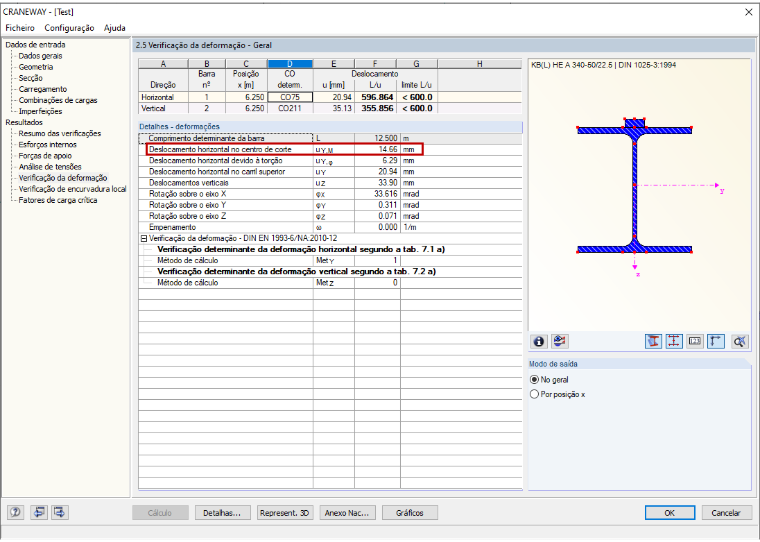
Task: Click the Gráficos button
Action: click(410, 513)
